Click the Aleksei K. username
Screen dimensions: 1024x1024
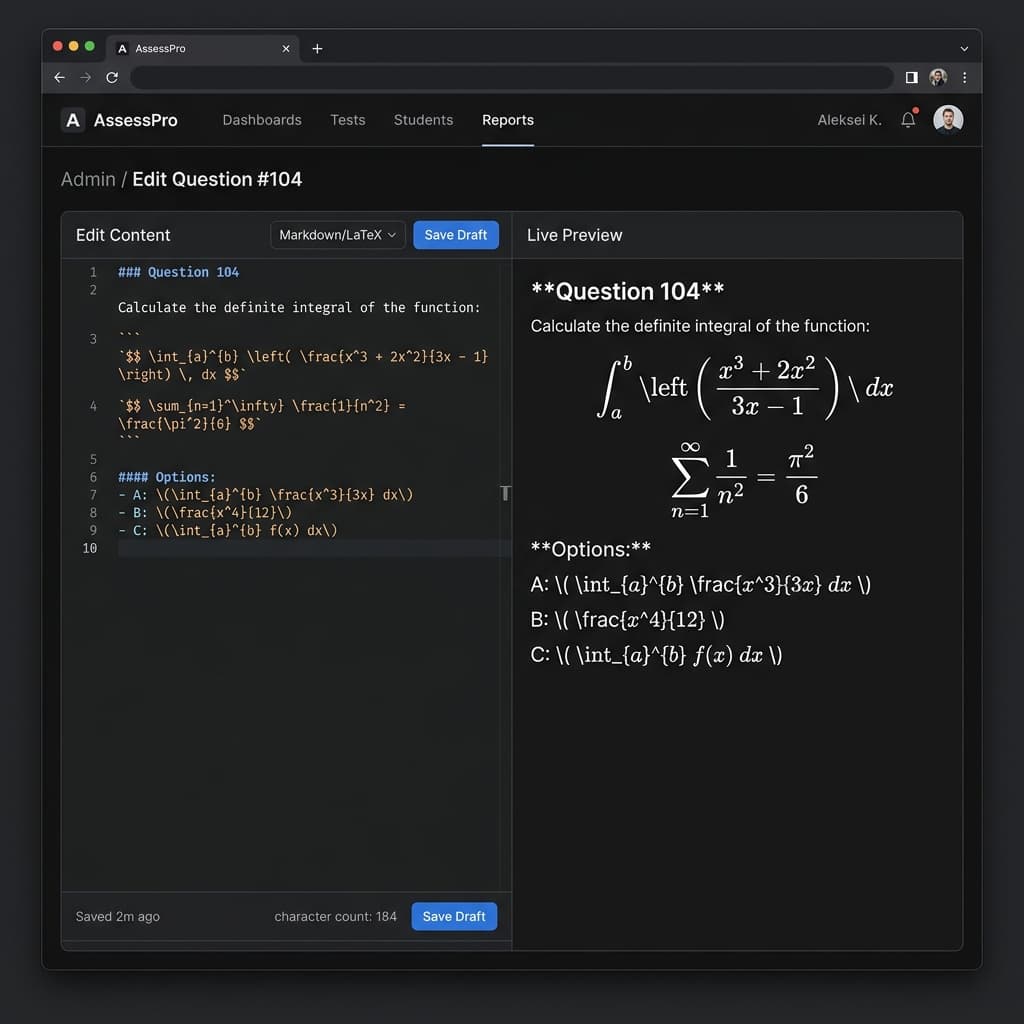[x=850, y=120]
